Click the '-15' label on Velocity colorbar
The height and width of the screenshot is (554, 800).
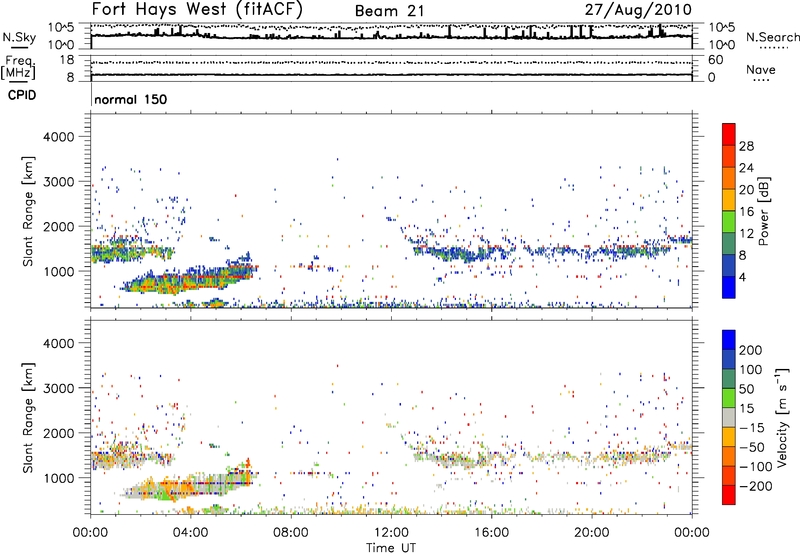pyautogui.click(x=752, y=428)
